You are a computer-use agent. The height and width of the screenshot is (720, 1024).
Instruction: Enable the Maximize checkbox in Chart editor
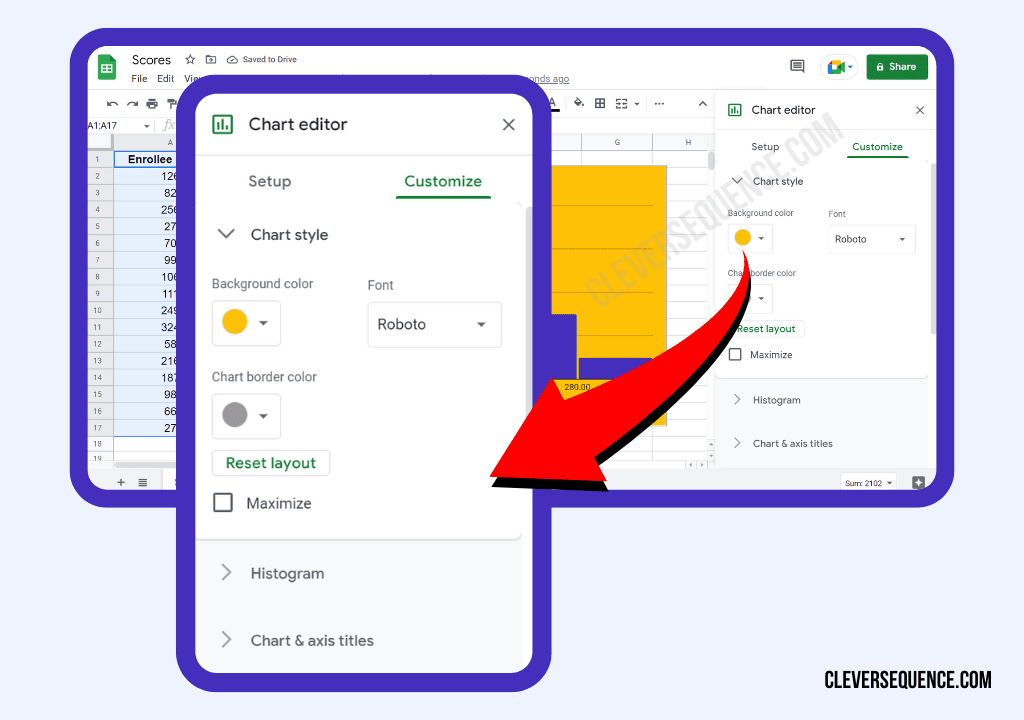(x=222, y=502)
